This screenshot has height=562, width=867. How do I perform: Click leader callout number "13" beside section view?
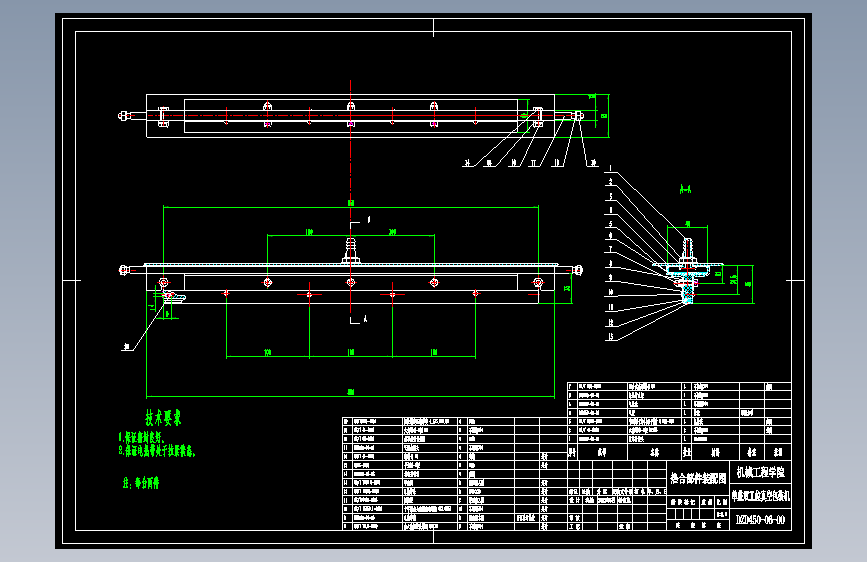610,336
